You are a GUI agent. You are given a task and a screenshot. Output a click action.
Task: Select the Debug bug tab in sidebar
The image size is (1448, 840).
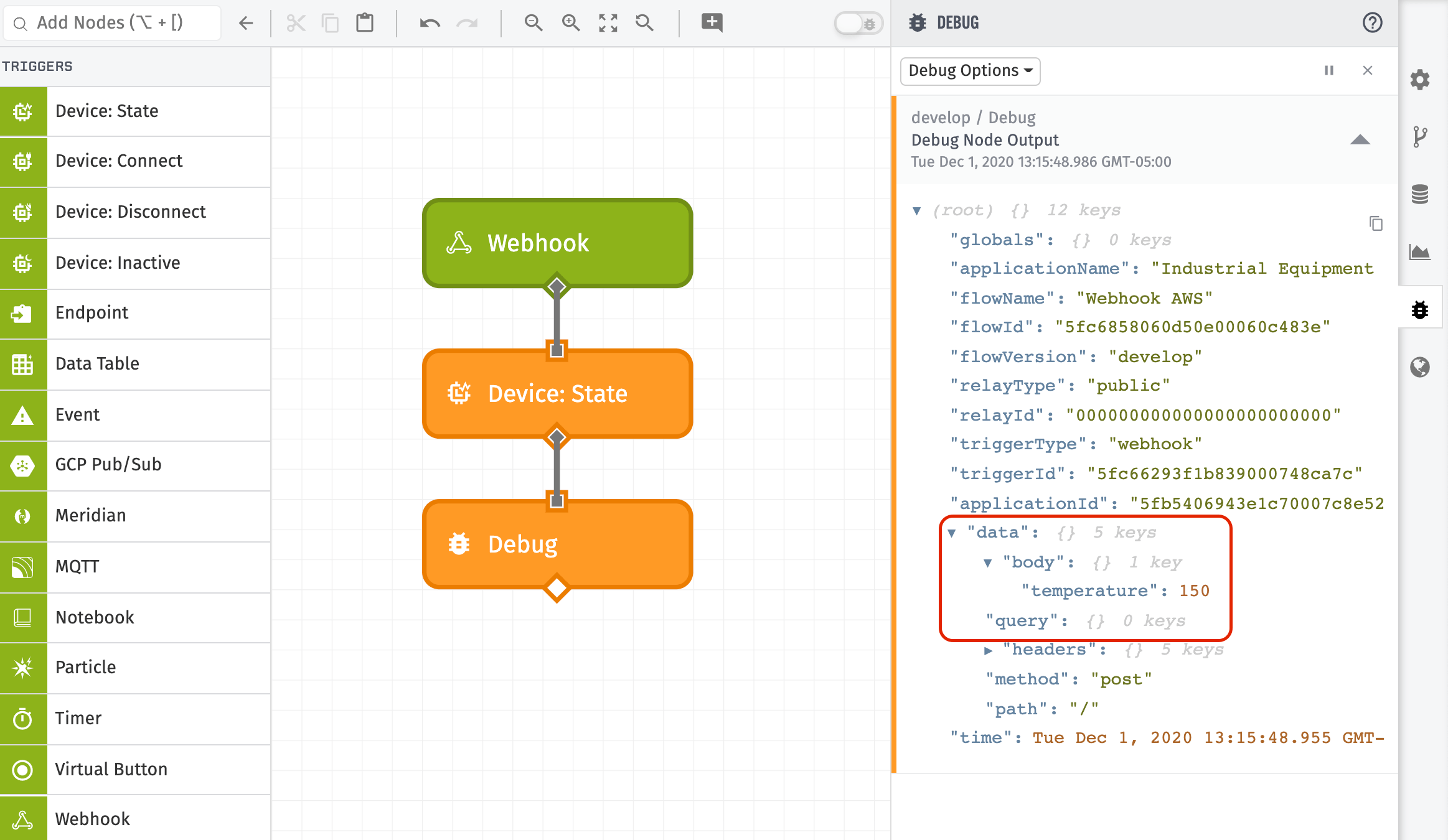[x=1420, y=309]
